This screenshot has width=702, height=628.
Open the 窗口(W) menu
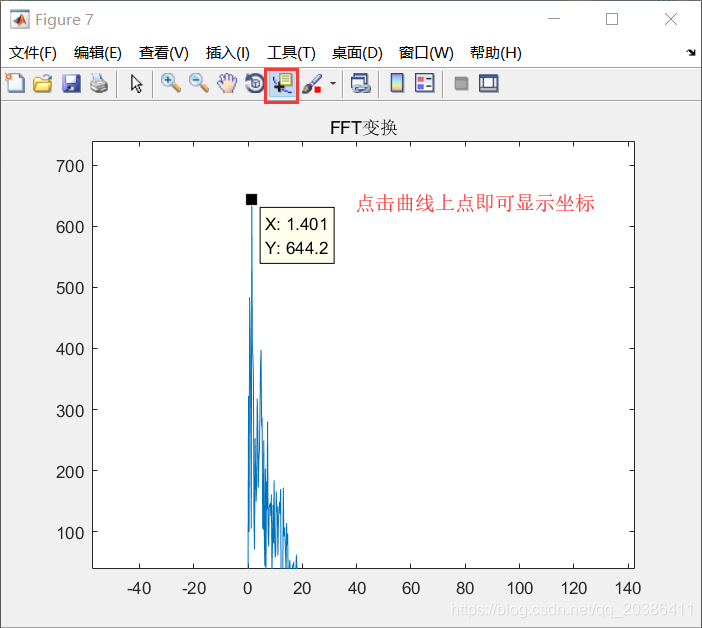point(426,53)
